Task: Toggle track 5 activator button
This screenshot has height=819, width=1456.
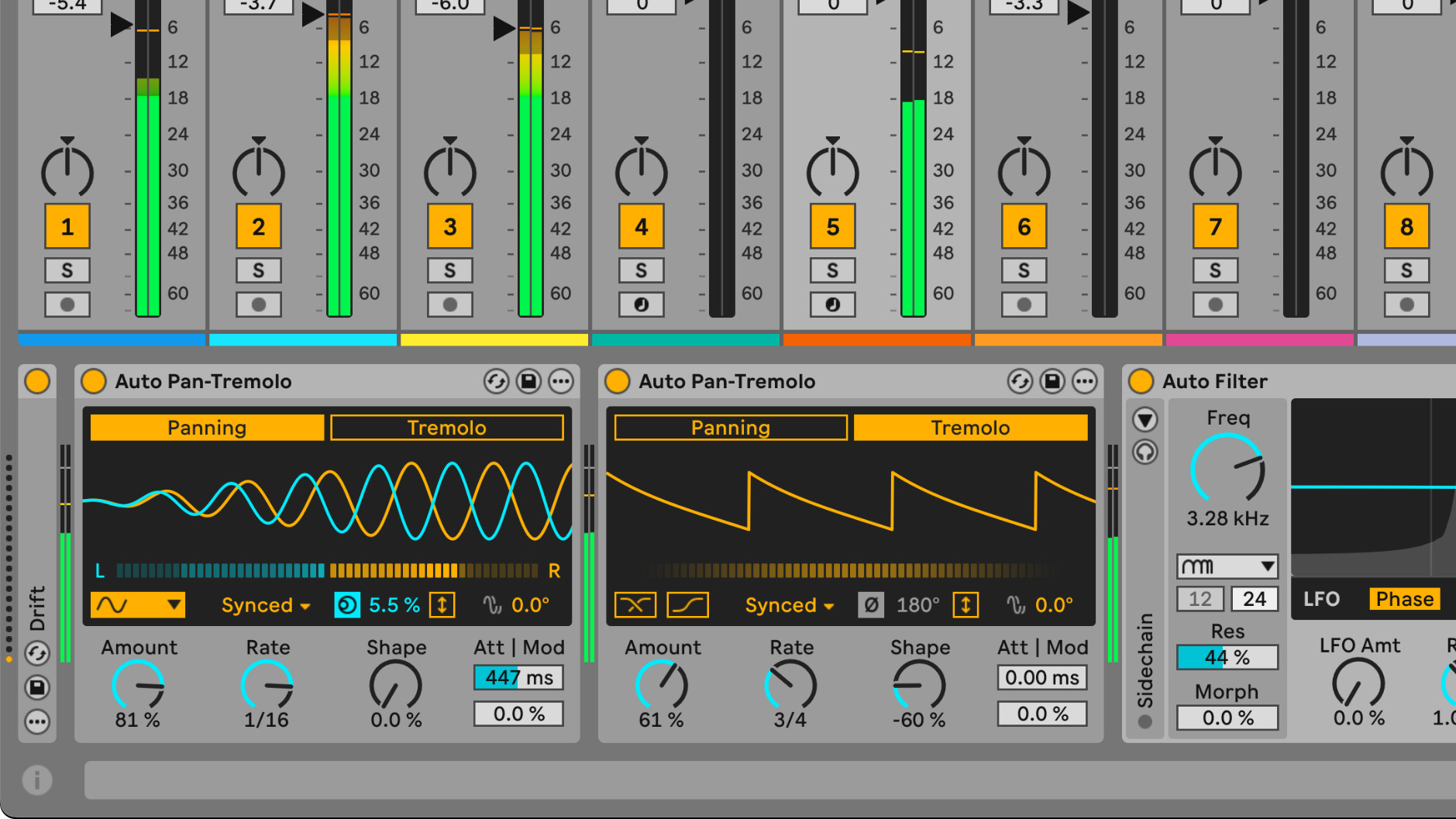Action: [833, 226]
